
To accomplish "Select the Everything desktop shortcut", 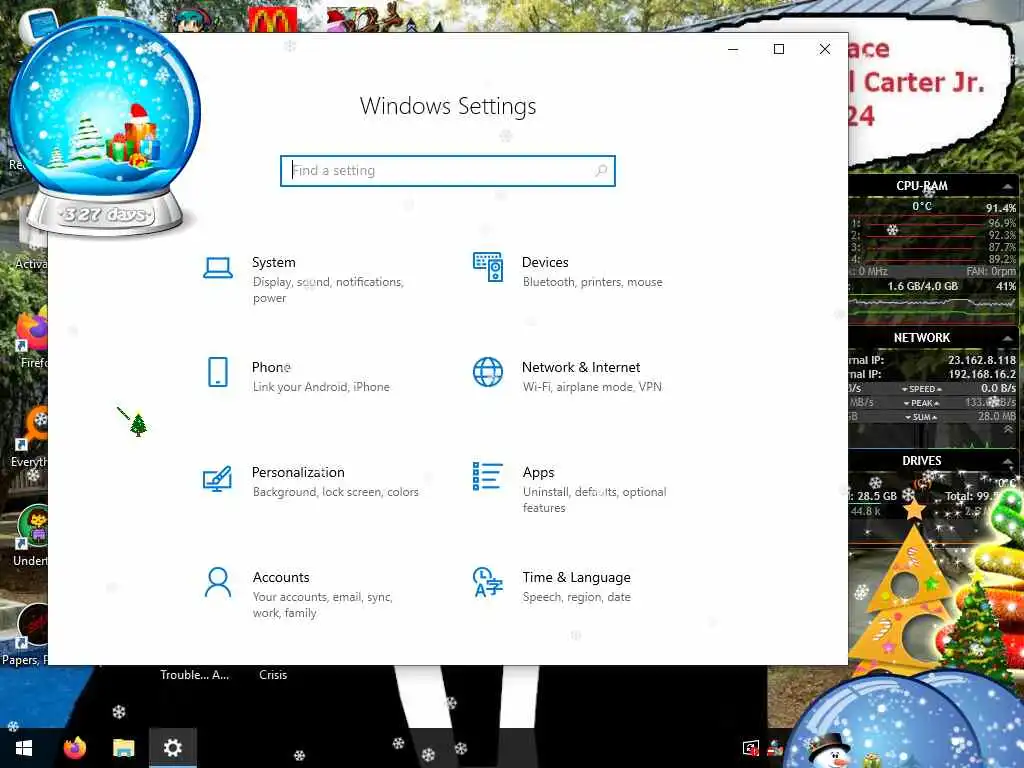I will pos(31,438).
